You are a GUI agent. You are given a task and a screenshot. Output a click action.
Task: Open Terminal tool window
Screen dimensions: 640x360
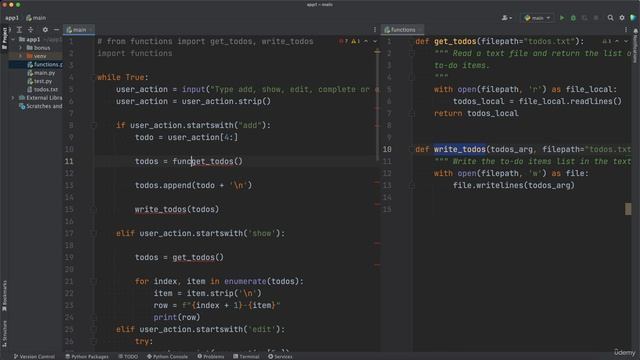(x=246, y=357)
